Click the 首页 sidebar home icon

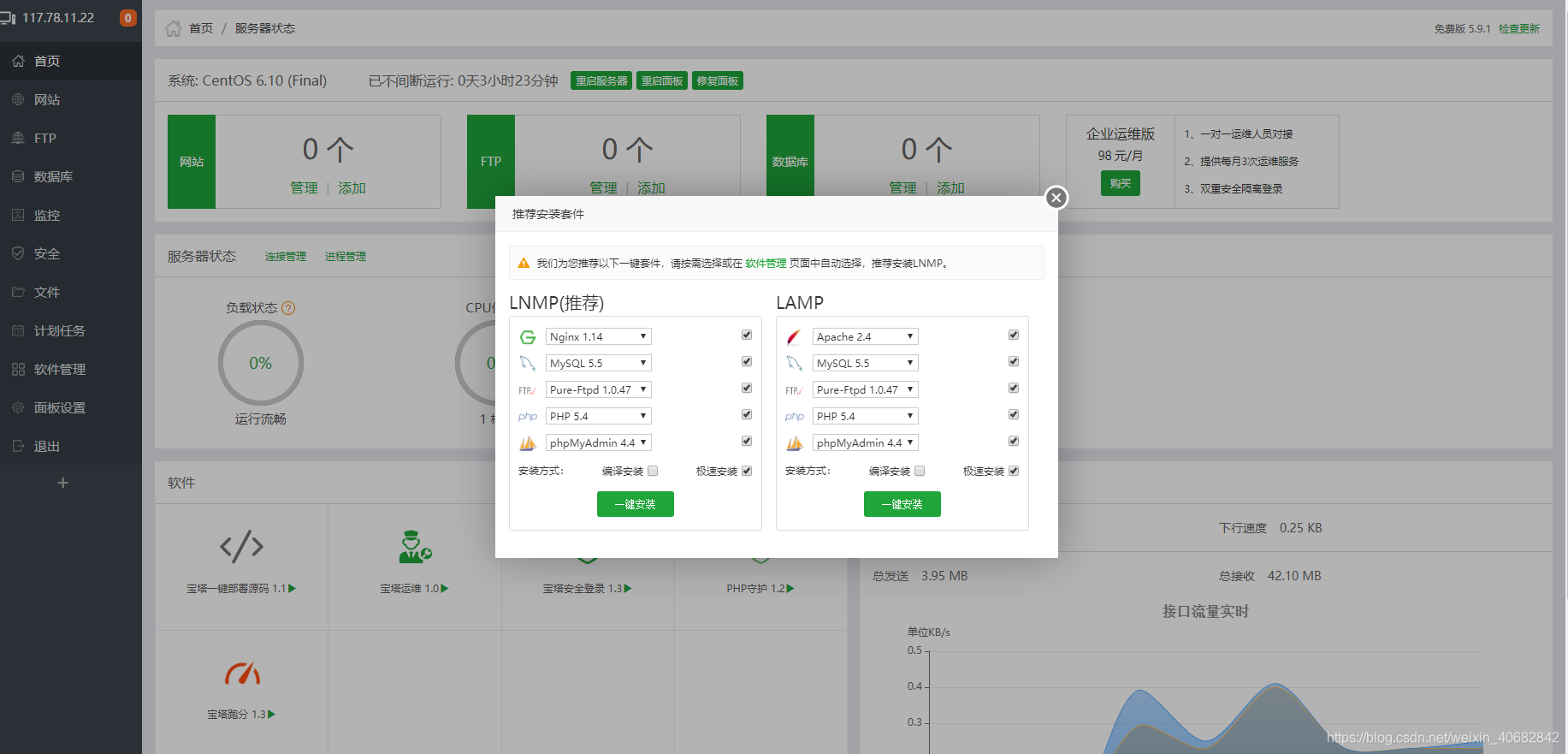pos(18,61)
